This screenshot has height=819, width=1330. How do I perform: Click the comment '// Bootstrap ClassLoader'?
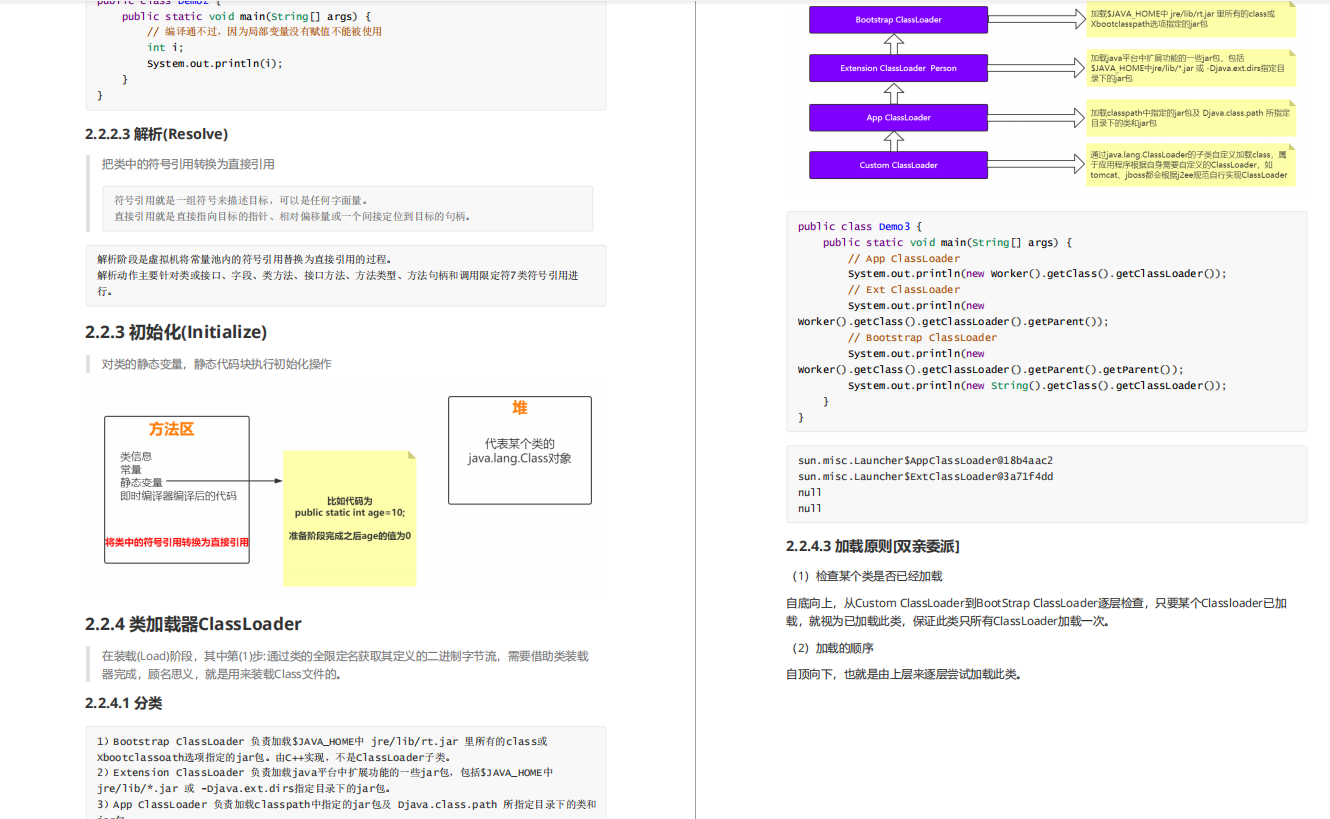pos(922,337)
